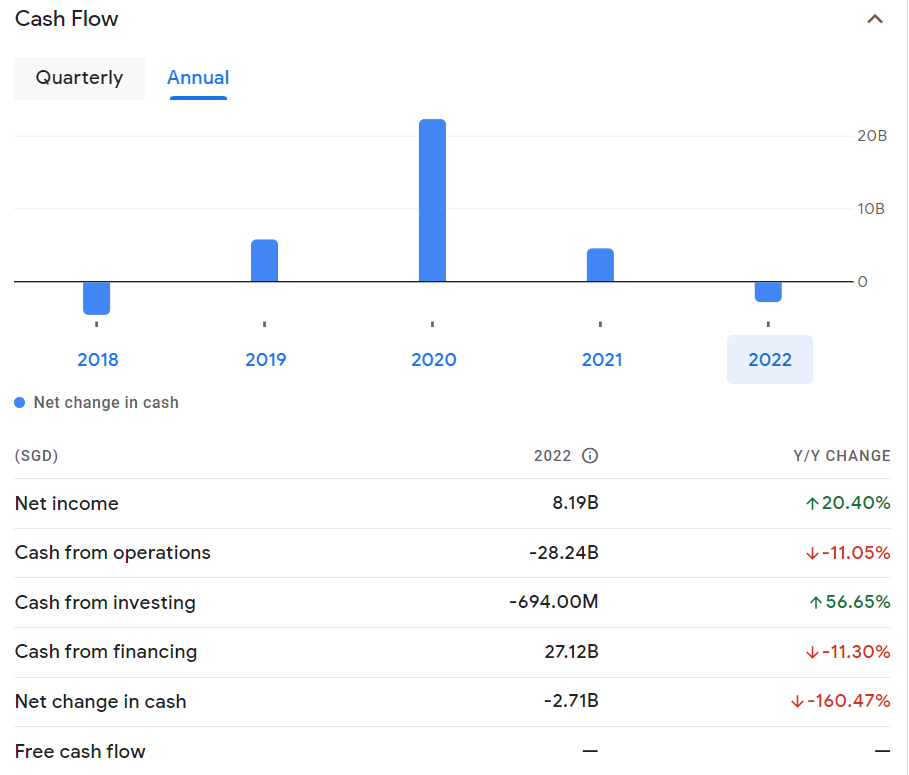
Task: Click the '2022' column header text
Action: [552, 456]
